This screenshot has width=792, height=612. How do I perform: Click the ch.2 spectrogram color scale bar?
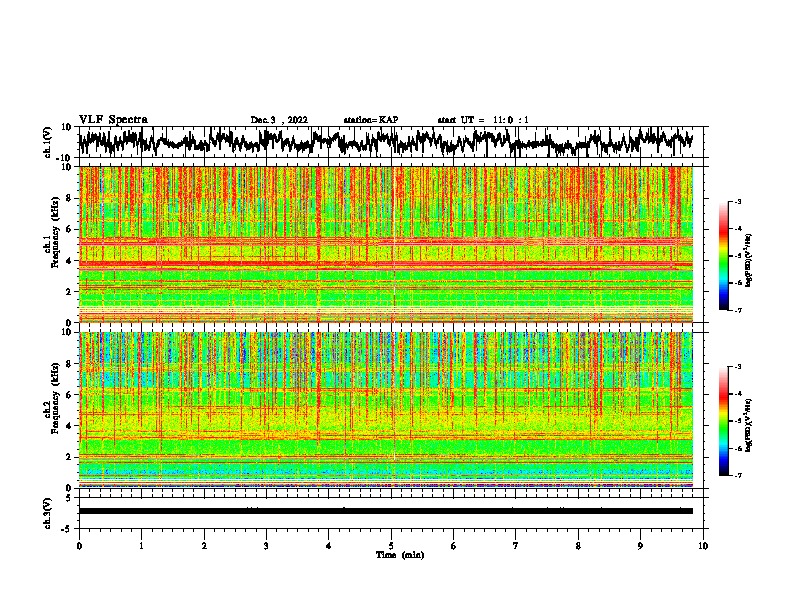tap(723, 421)
